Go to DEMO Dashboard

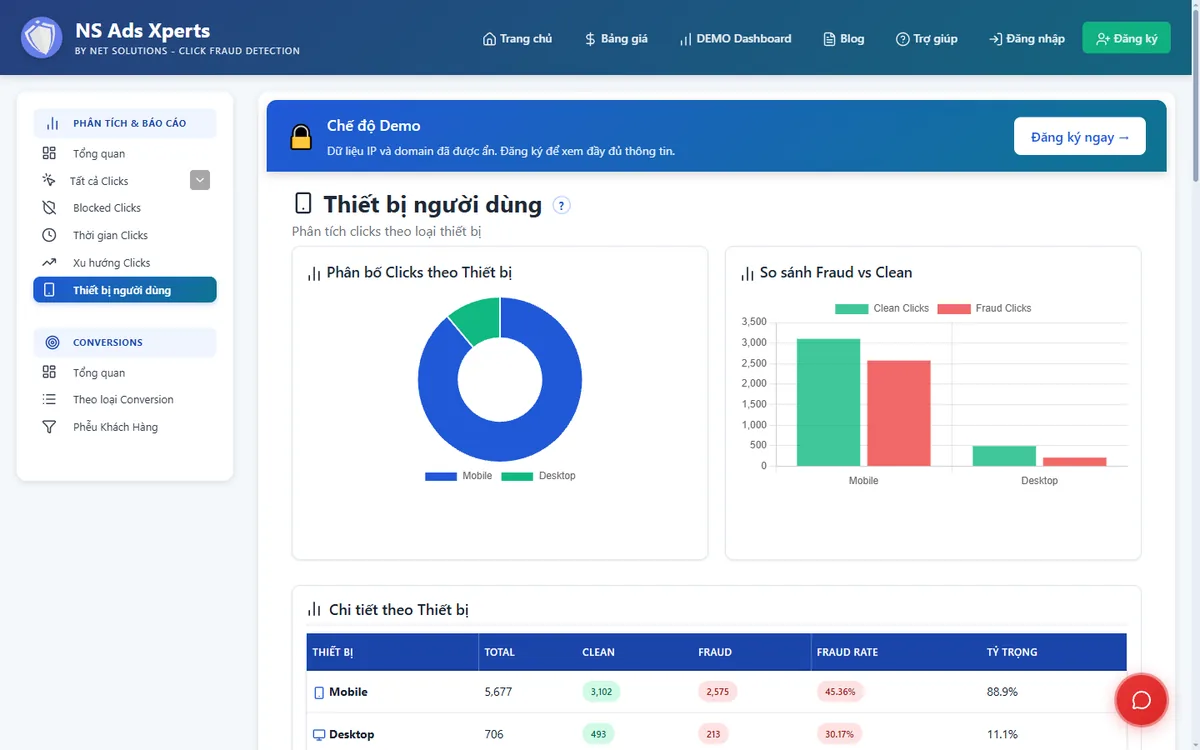(x=735, y=38)
